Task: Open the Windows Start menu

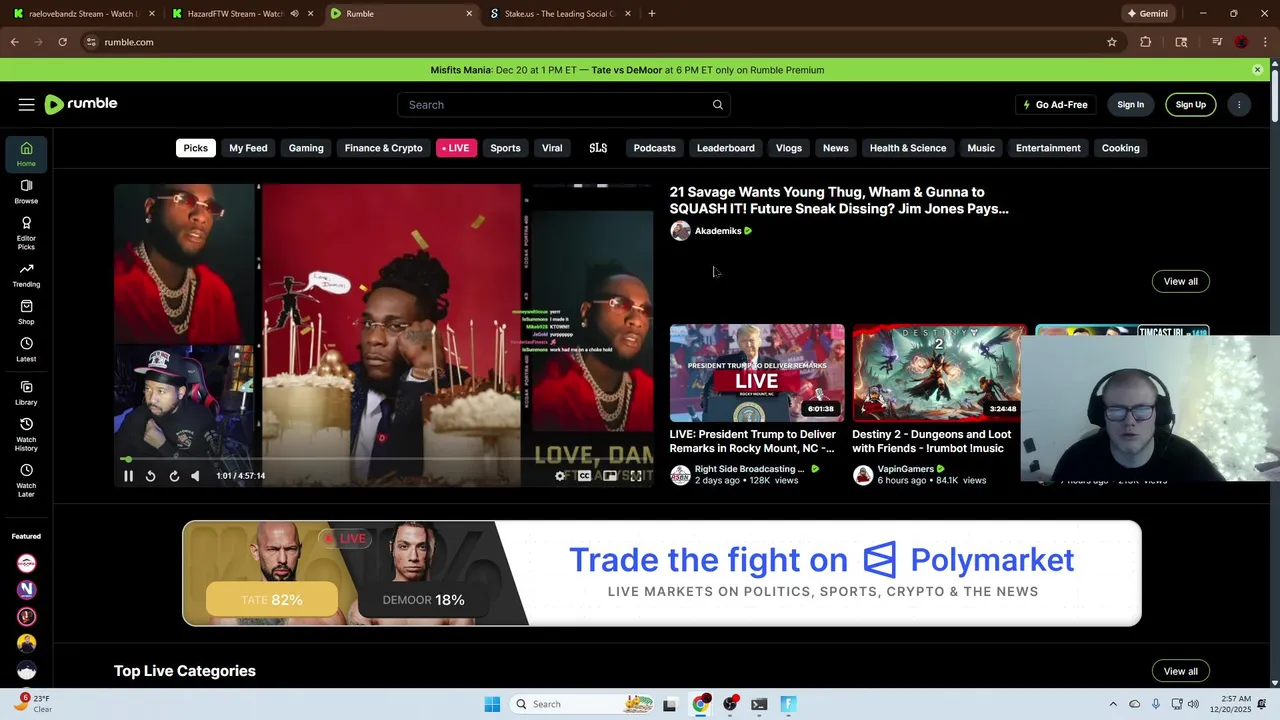Action: point(492,704)
